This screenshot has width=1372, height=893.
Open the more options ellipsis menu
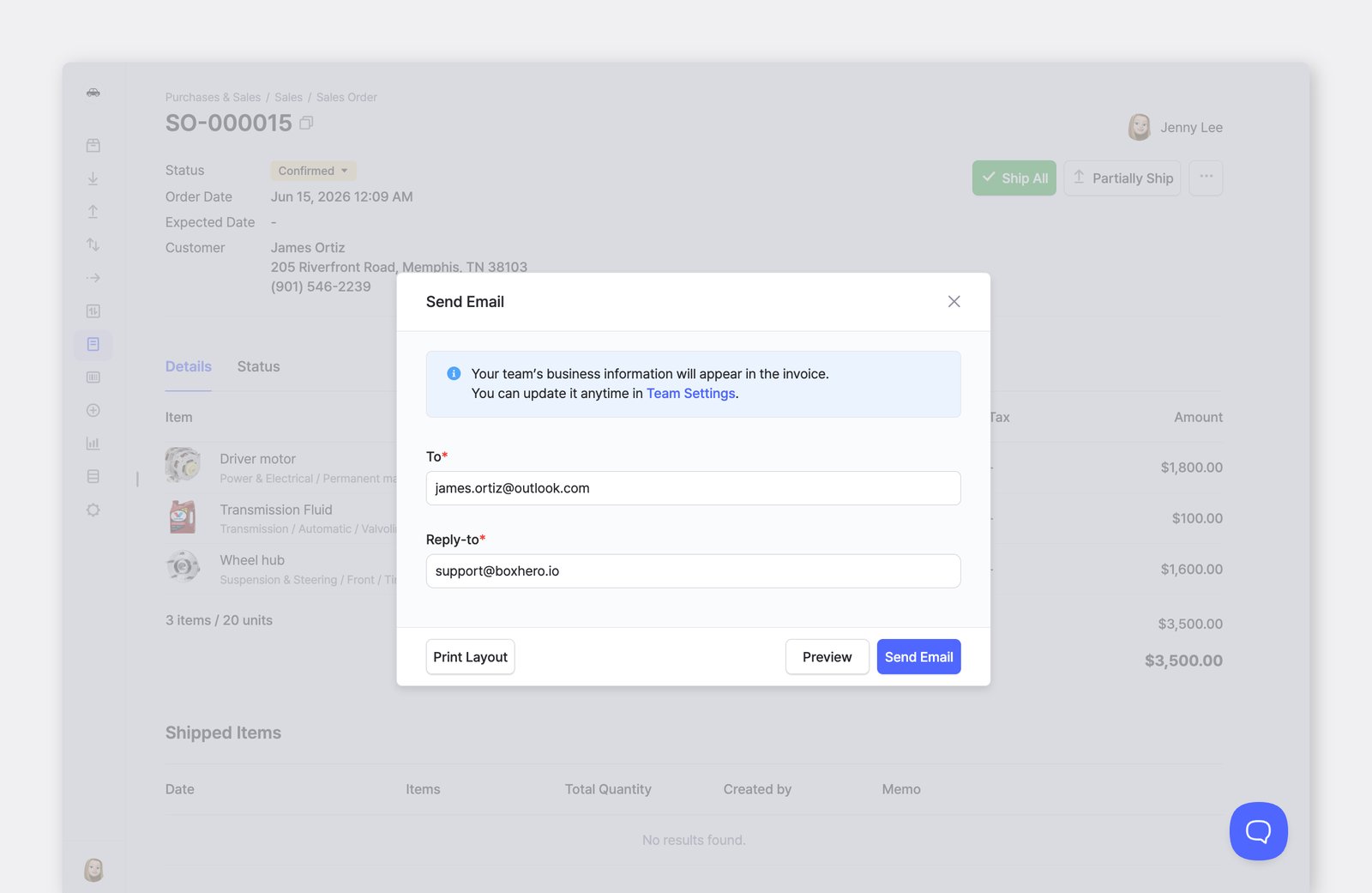1206,178
